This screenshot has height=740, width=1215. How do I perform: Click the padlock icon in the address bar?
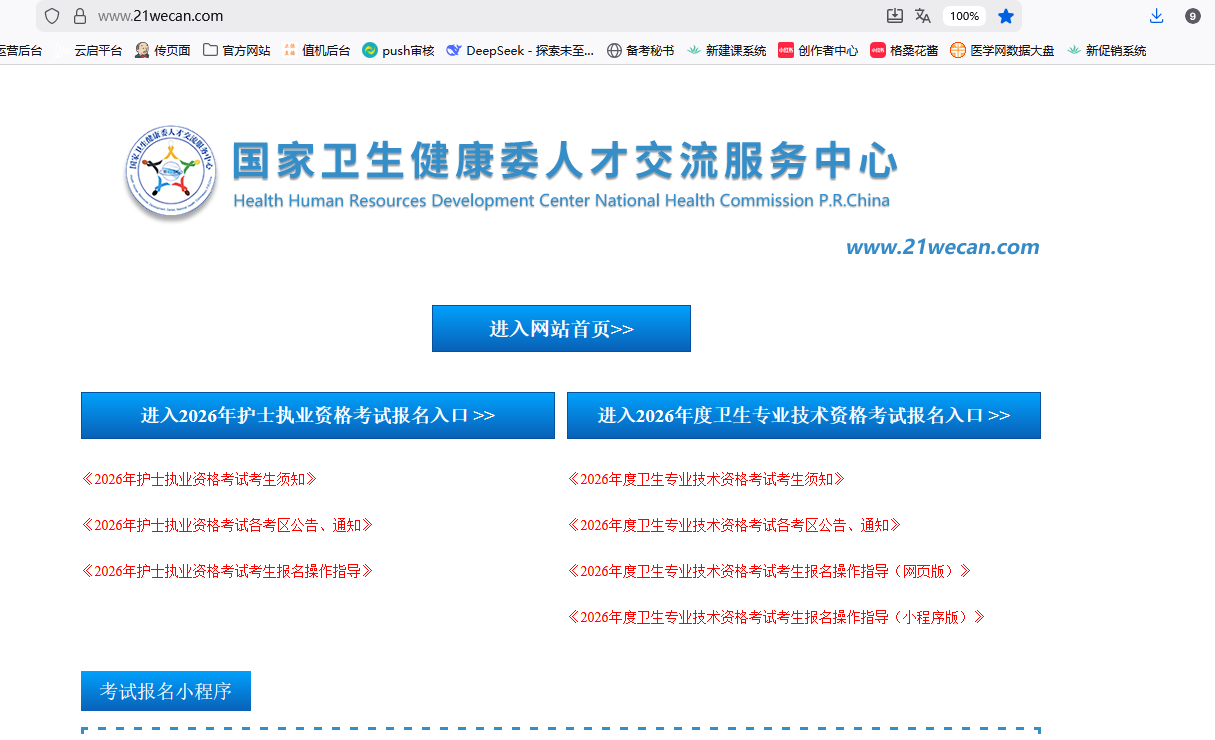pyautogui.click(x=80, y=15)
